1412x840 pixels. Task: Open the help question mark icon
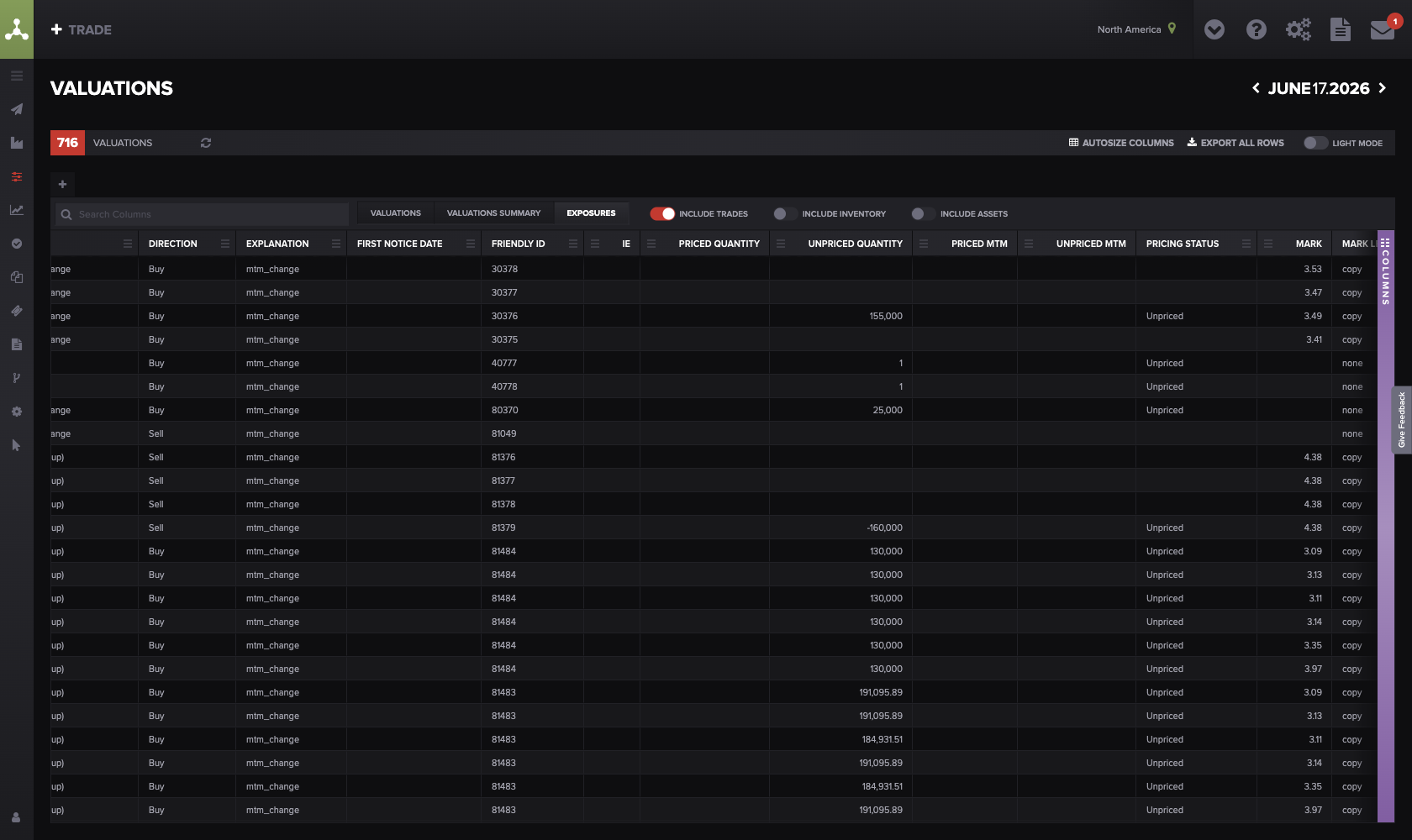pos(1257,30)
